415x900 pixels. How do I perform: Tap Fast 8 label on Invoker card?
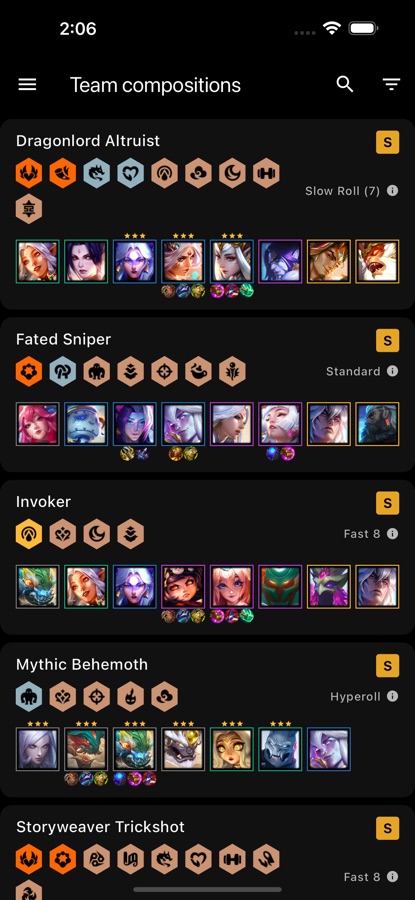[362, 534]
